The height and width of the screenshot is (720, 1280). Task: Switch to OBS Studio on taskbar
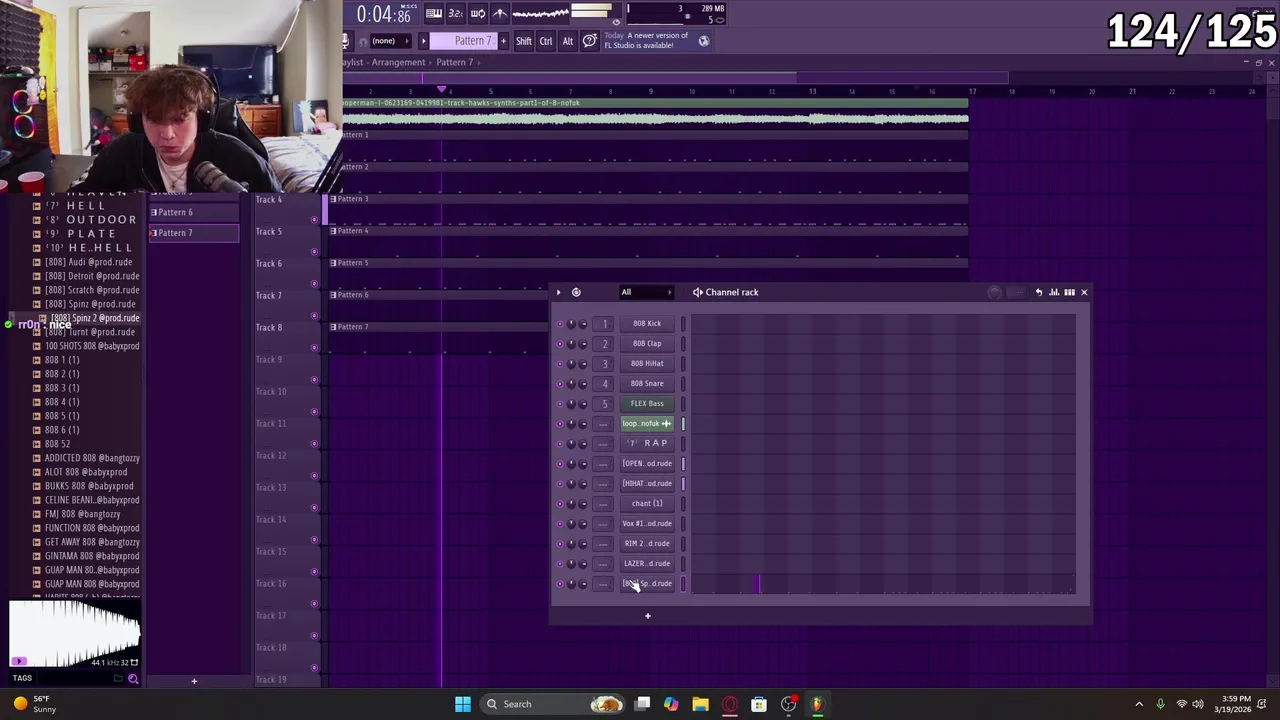(789, 704)
